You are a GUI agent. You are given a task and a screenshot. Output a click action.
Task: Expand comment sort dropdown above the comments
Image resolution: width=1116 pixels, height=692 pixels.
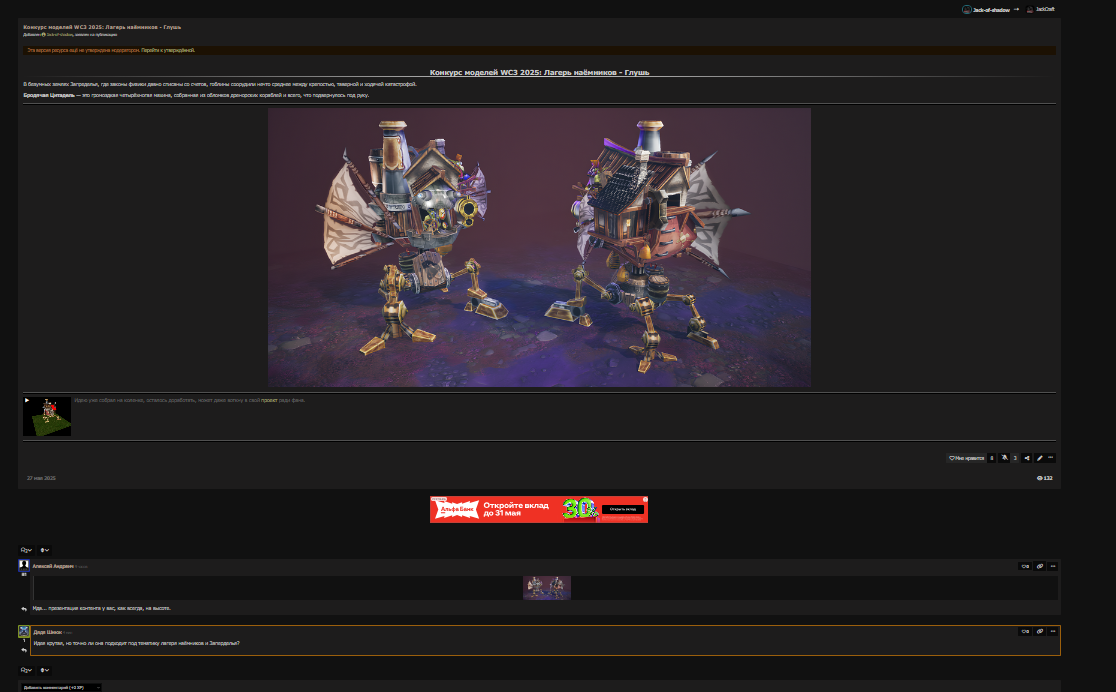(27, 550)
